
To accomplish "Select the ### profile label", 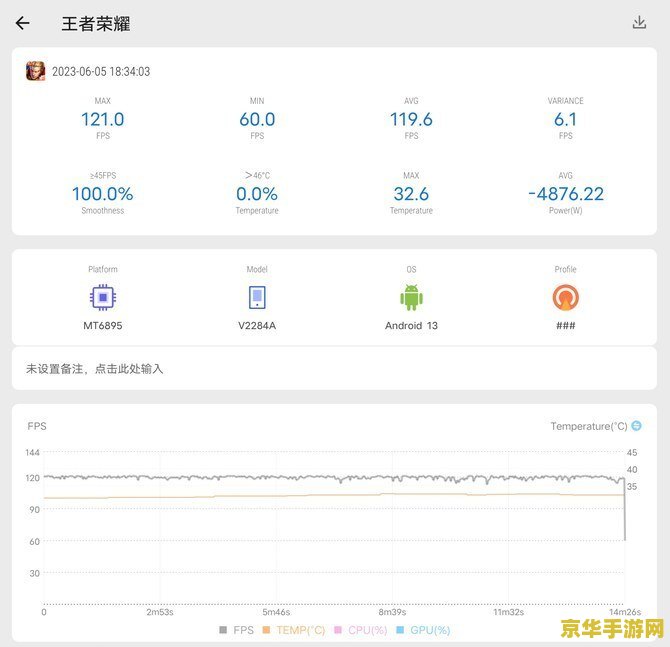I will point(565,326).
